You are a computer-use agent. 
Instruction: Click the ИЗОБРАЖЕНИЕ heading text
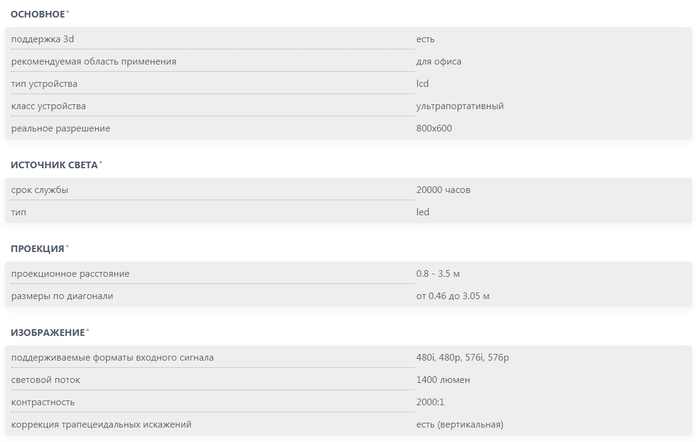(46, 332)
